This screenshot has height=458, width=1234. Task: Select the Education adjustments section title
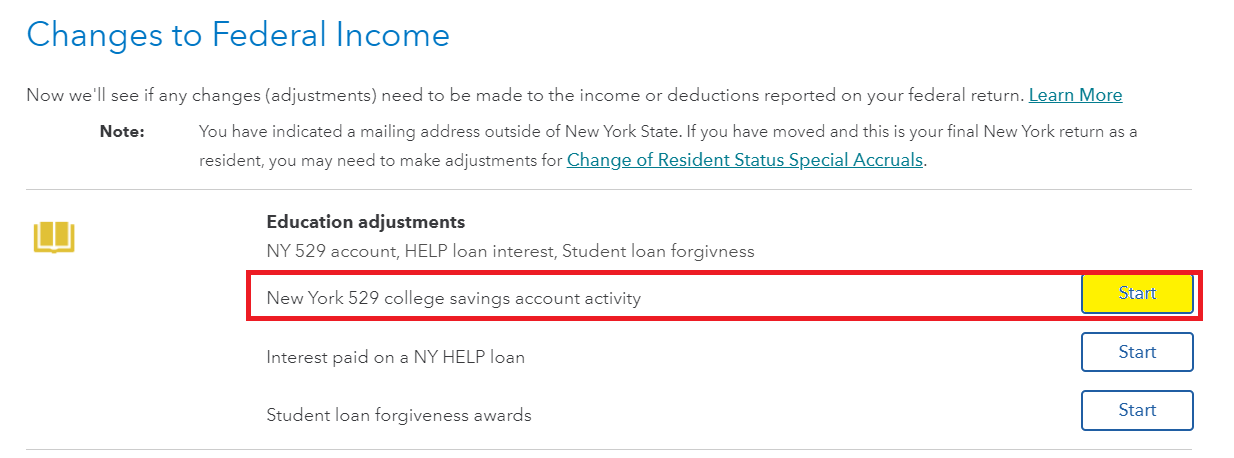(365, 222)
